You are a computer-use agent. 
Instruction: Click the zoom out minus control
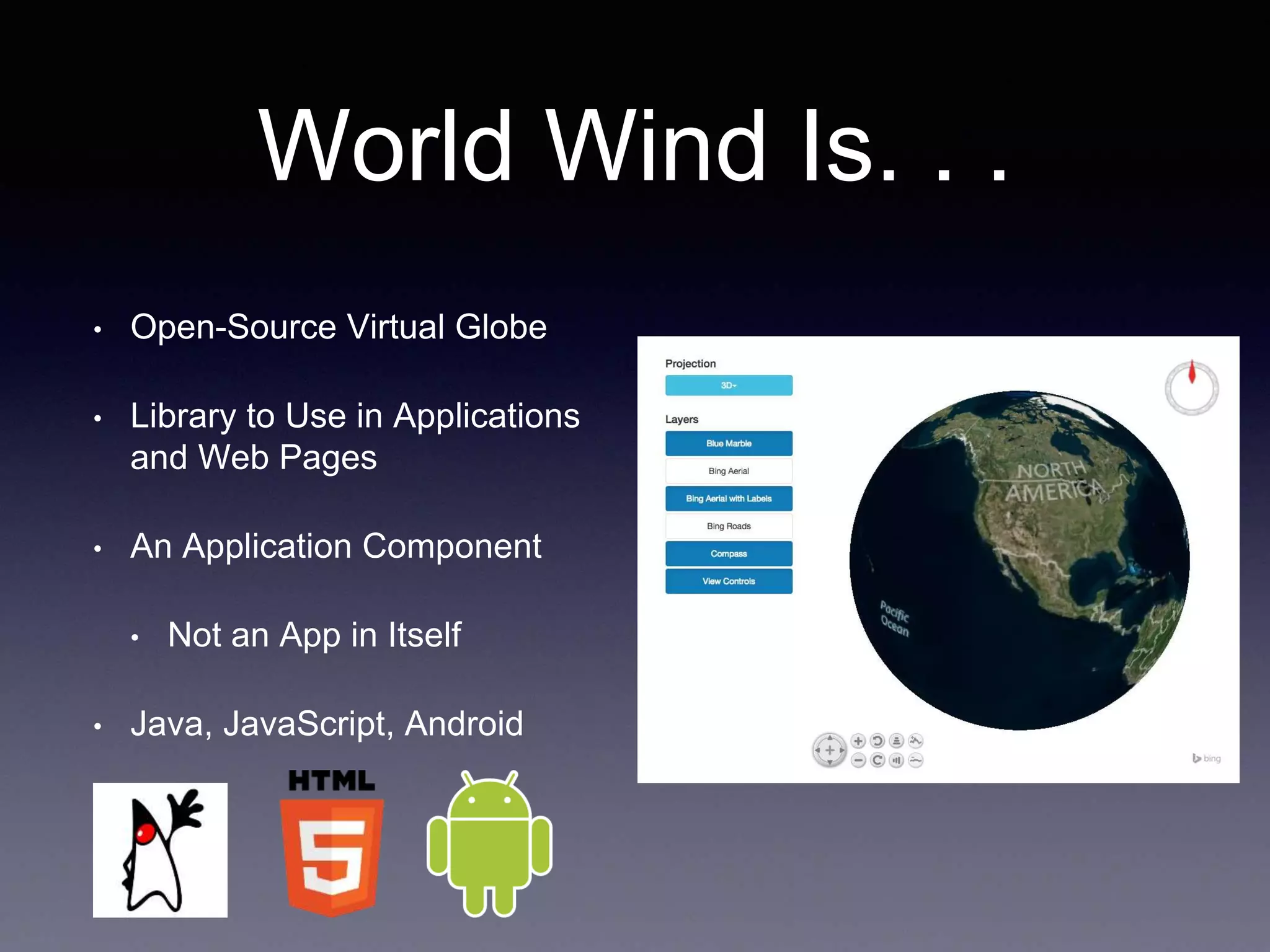click(x=858, y=760)
